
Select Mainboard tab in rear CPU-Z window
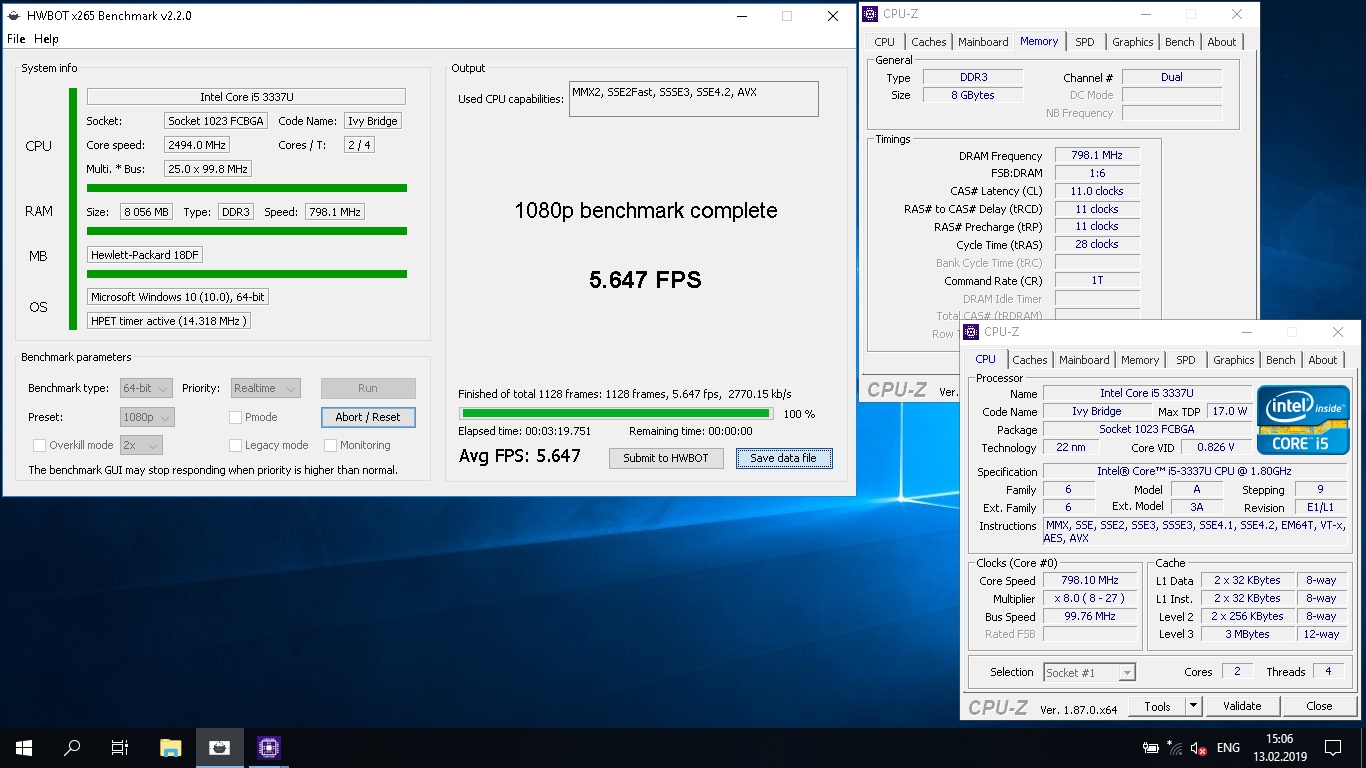point(983,42)
